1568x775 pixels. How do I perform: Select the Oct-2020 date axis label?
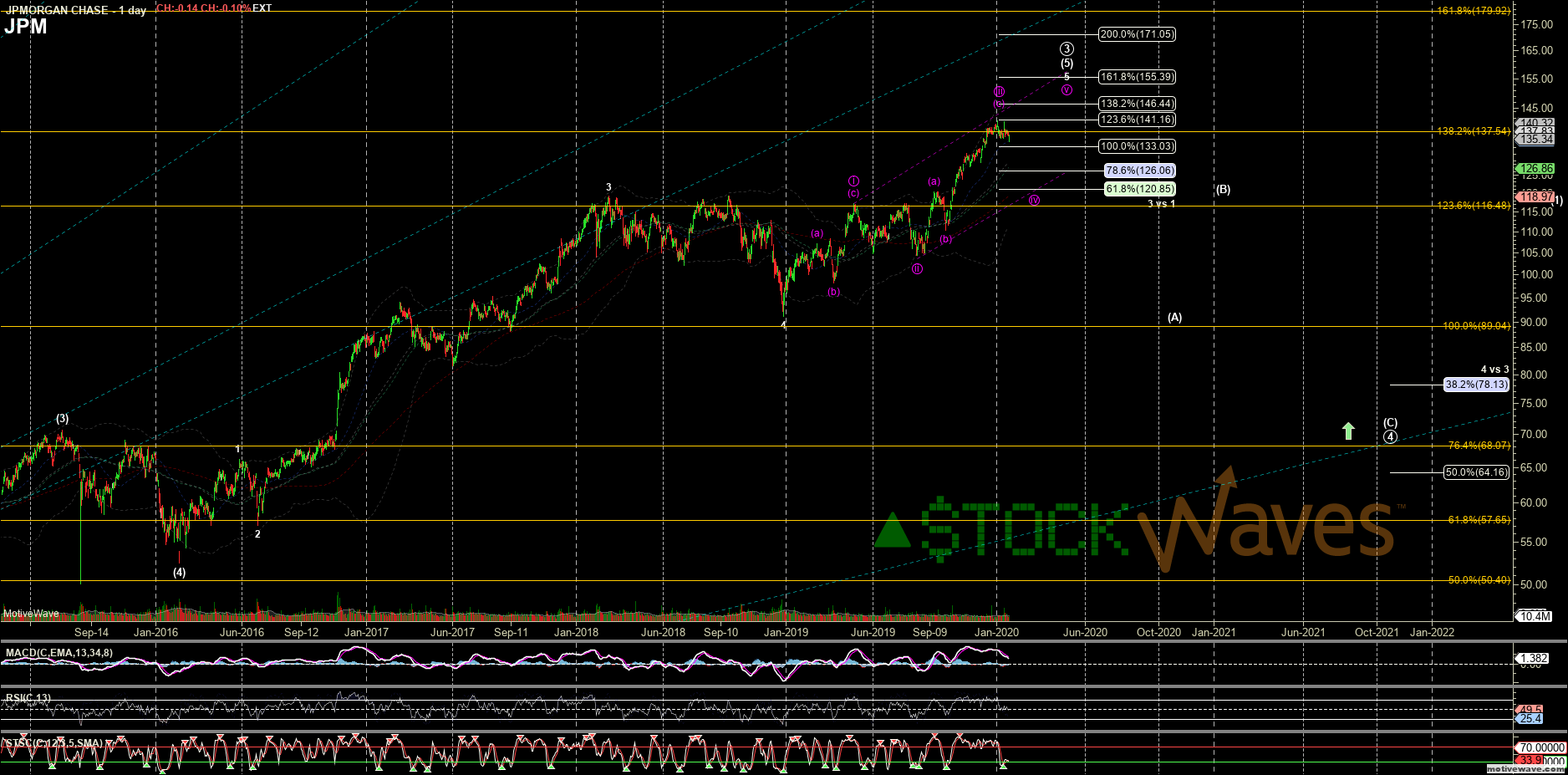pos(1158,632)
